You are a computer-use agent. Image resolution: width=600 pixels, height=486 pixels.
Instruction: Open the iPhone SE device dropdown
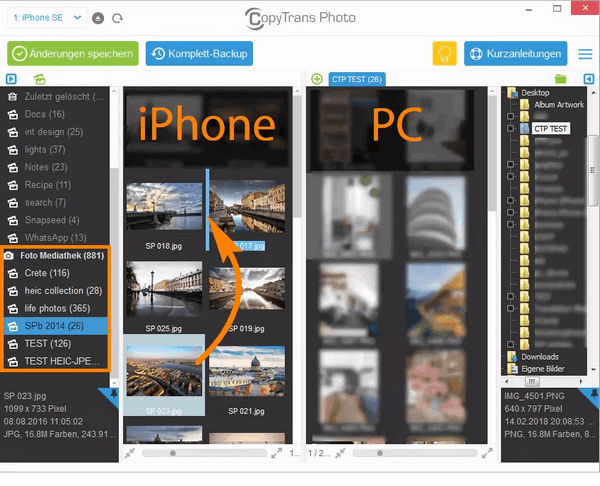point(46,18)
